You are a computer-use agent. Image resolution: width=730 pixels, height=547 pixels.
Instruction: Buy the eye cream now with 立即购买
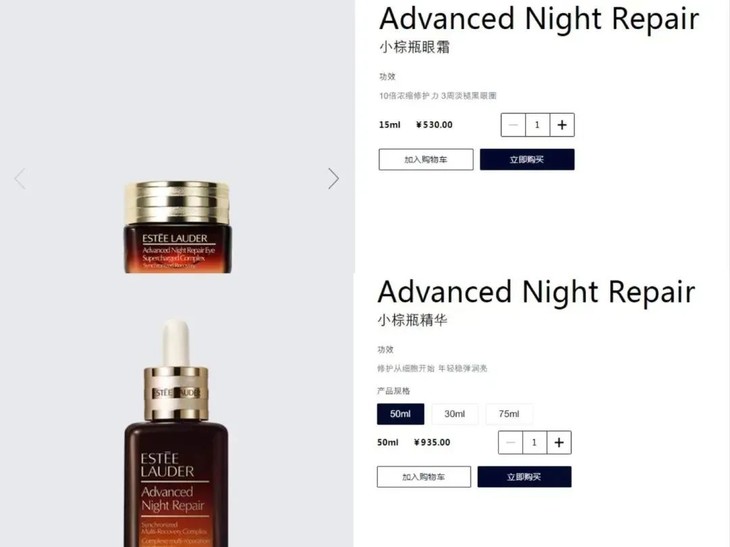[527, 160]
